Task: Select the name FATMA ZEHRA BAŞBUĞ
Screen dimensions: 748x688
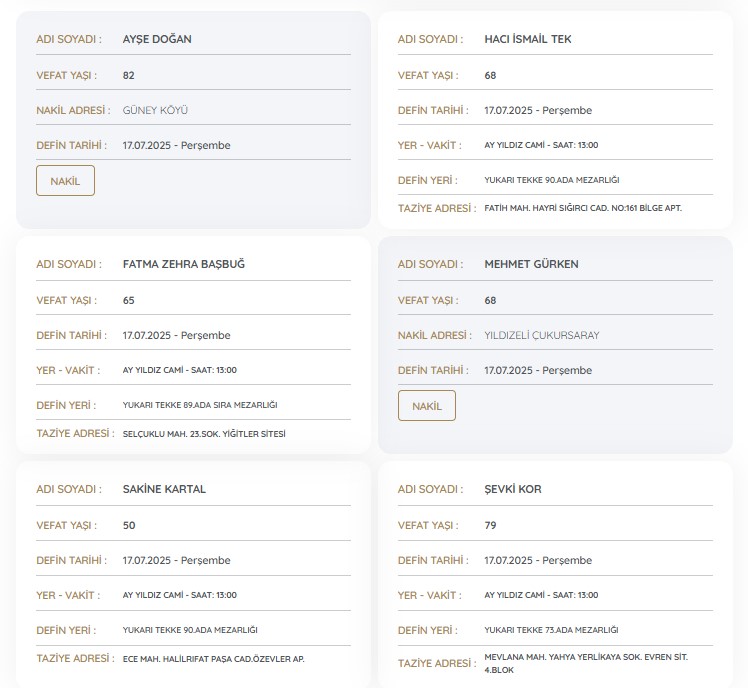Action: [183, 264]
